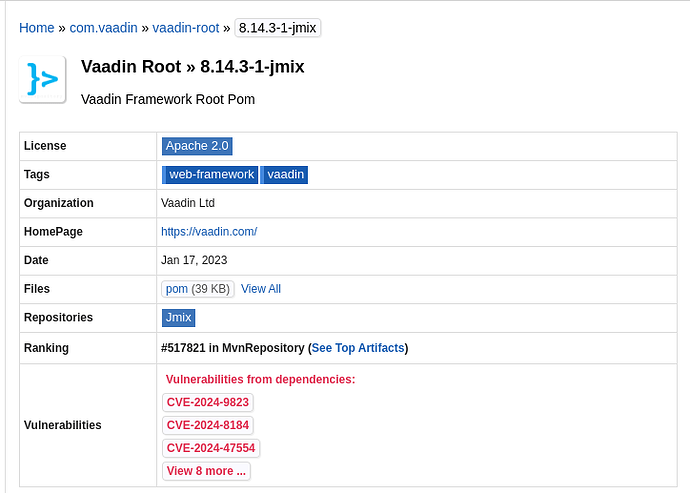Click the 'Vulnerabilities from dependencies:' text
Image resolution: width=690 pixels, height=493 pixels.
click(261, 379)
